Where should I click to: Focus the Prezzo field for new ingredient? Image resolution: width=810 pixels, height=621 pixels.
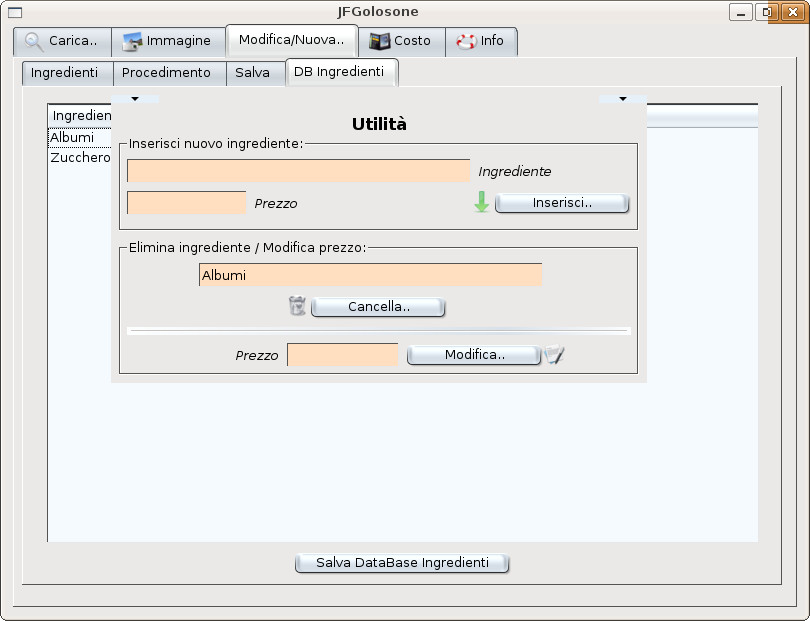(x=186, y=203)
